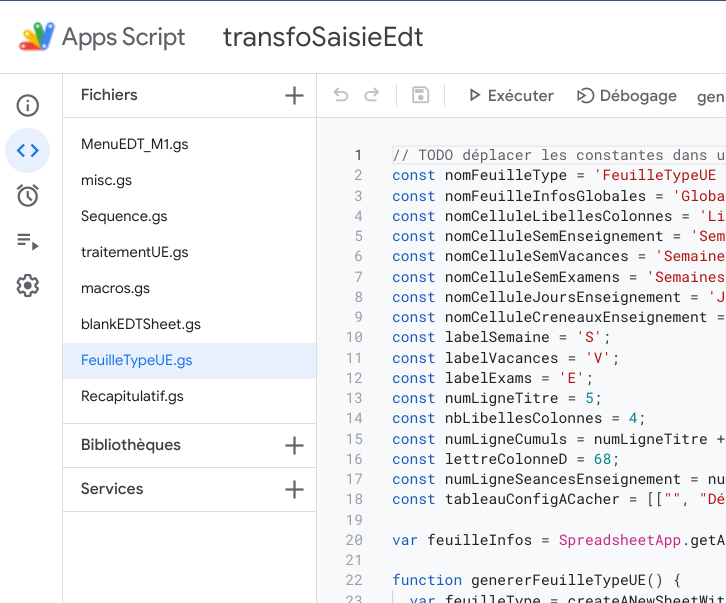This screenshot has width=726, height=603.
Task: Click nomCelluleSemExamens on line 7
Action: (x=532, y=277)
